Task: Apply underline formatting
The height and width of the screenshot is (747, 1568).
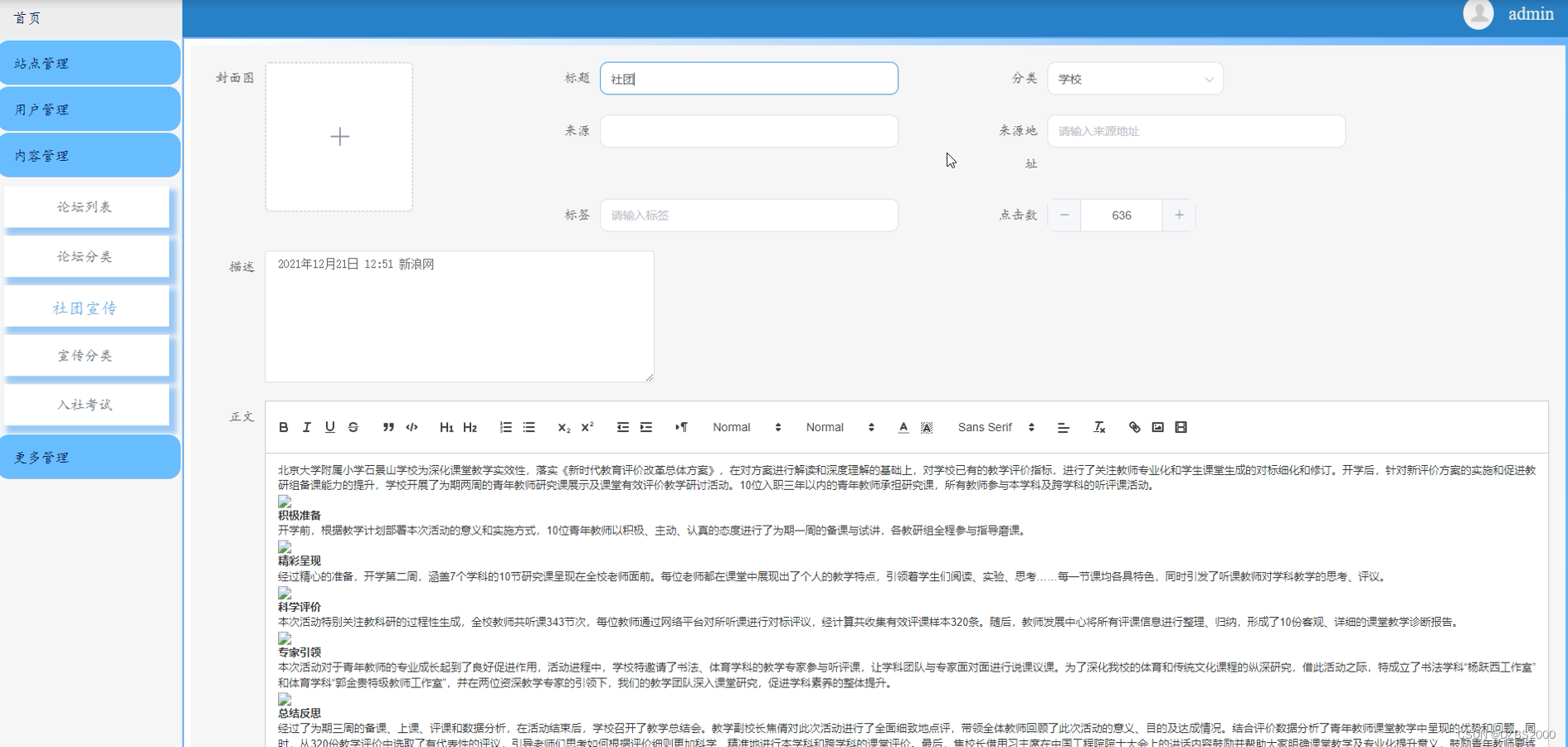Action: [330, 427]
